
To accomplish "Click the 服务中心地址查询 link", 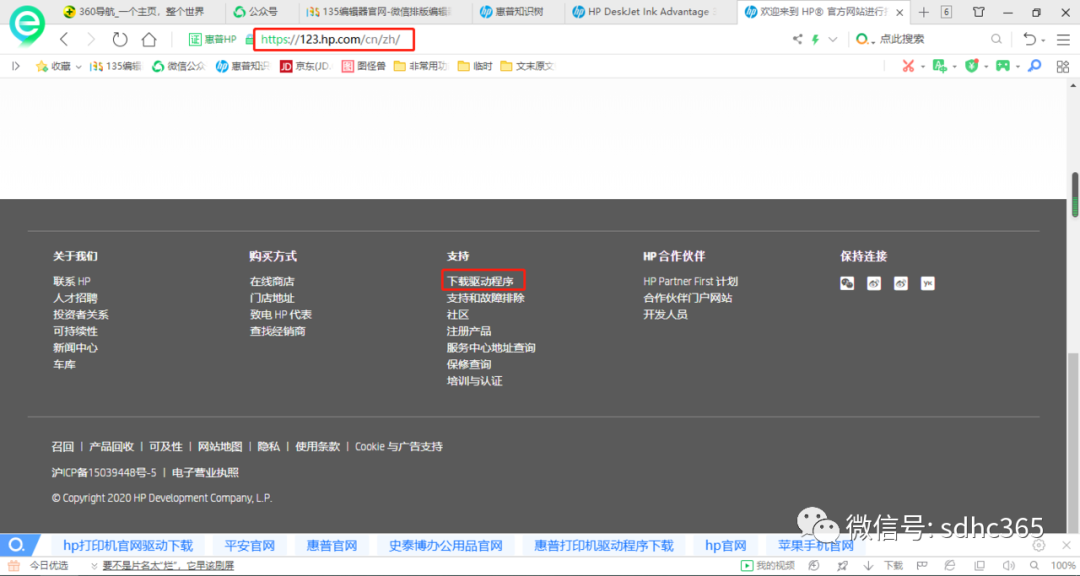I will 491,347.
